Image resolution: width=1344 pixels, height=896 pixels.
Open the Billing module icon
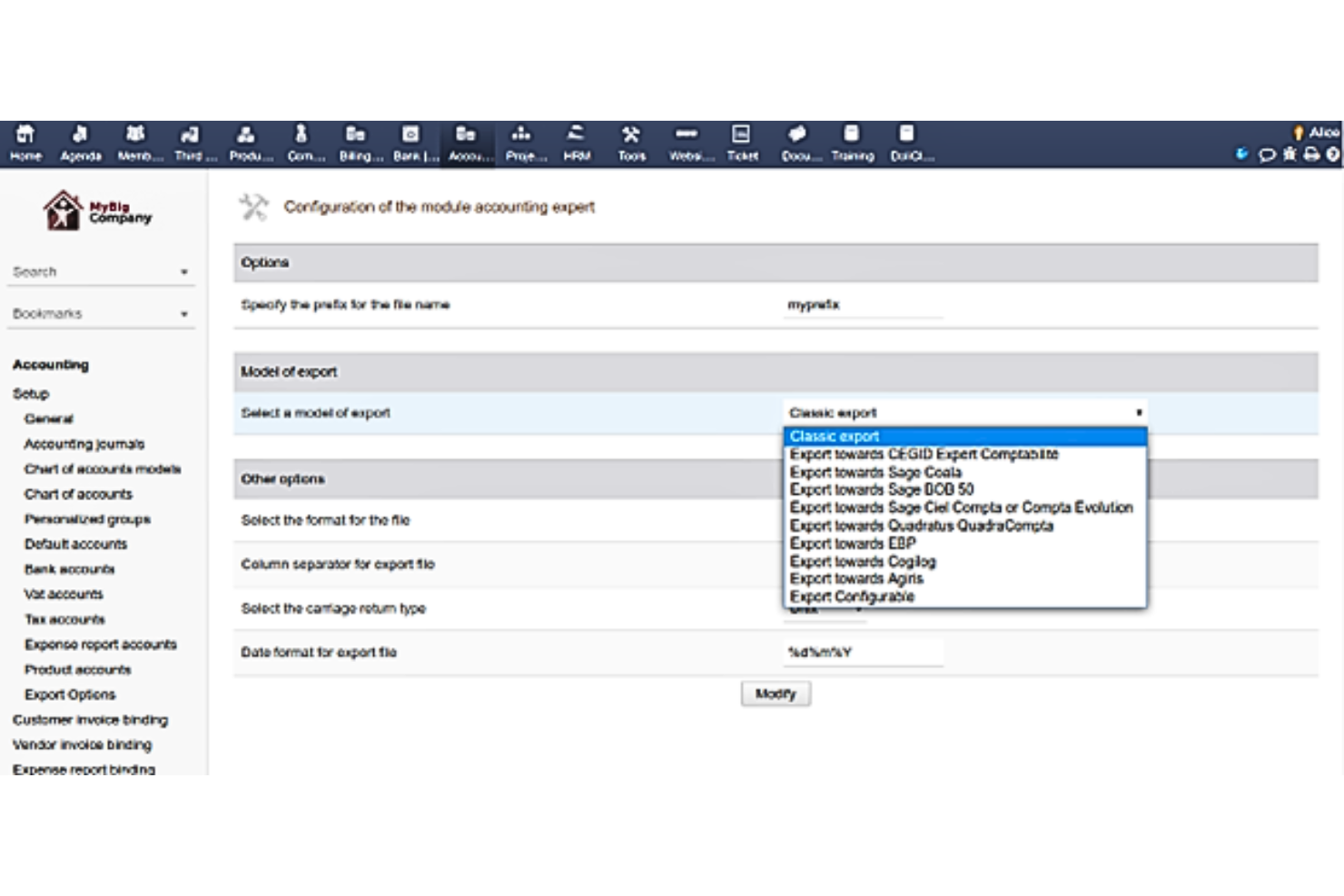coord(356,134)
